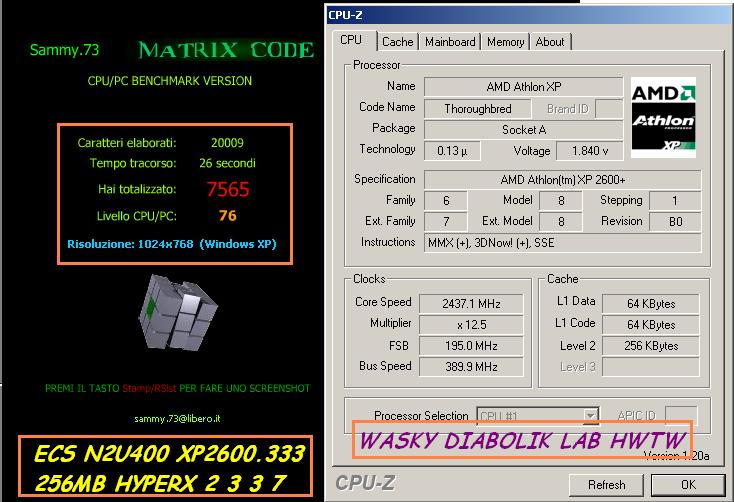
Task: Click the Tempo tracorso value 26 secondi
Action: tap(228, 163)
